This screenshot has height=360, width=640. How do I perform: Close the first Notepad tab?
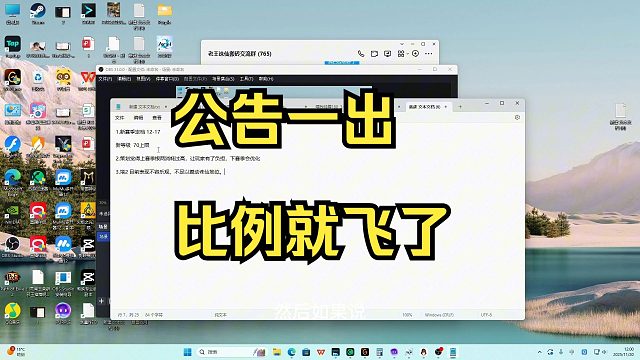(166, 107)
